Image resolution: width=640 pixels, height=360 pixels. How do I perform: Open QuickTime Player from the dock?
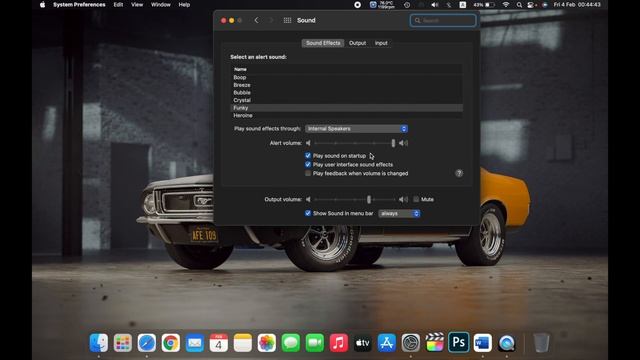507,343
